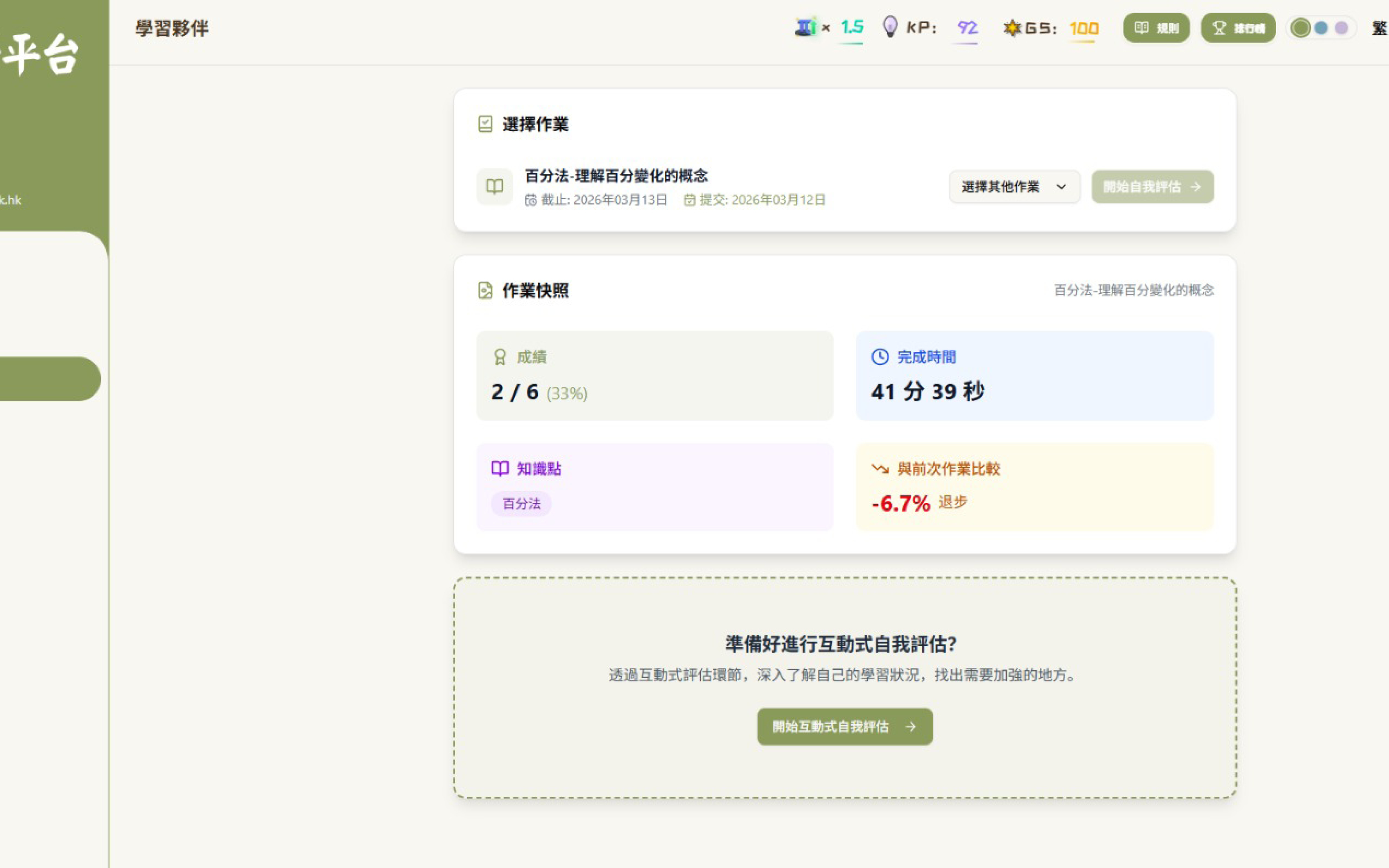1389x868 pixels.
Task: Switch to the blue theme color
Action: point(1321,28)
